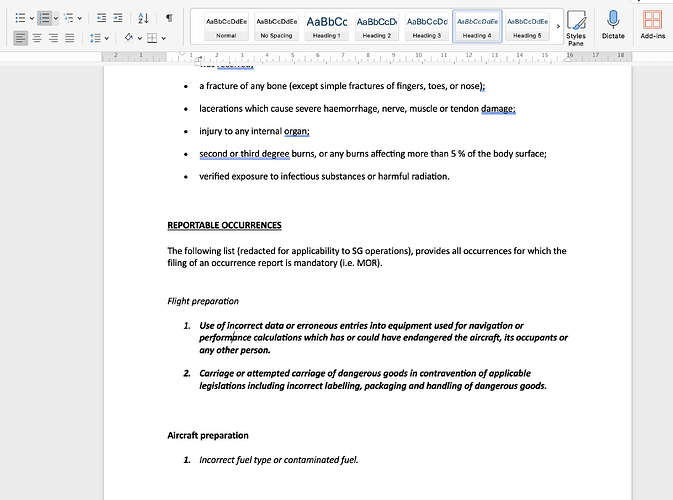Click 'a fracture of any bone' bullet
The image size is (673, 500).
(x=342, y=86)
